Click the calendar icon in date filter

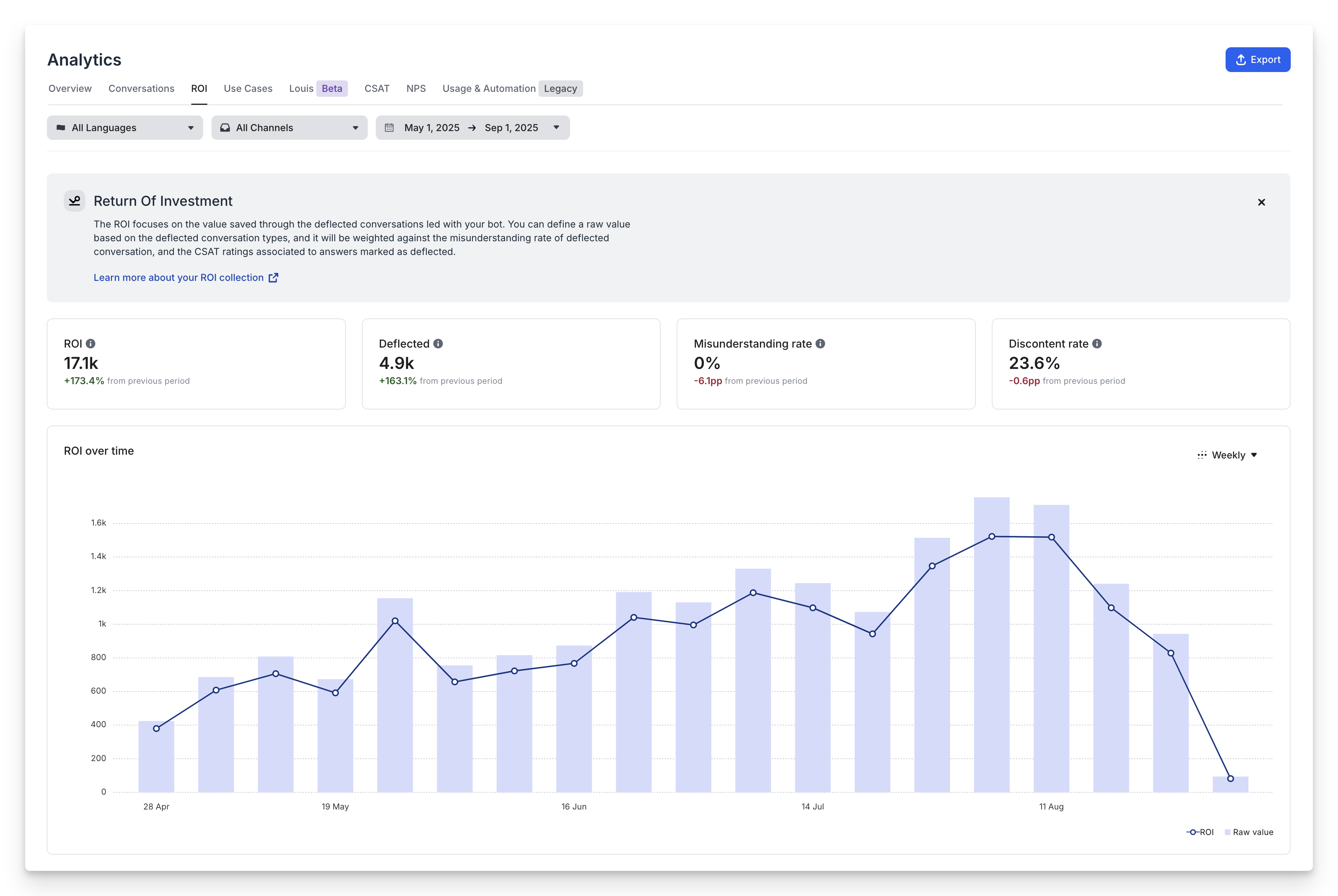389,127
